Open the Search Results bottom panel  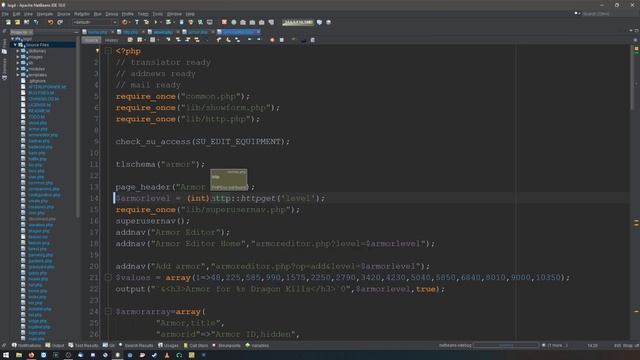pos(136,345)
